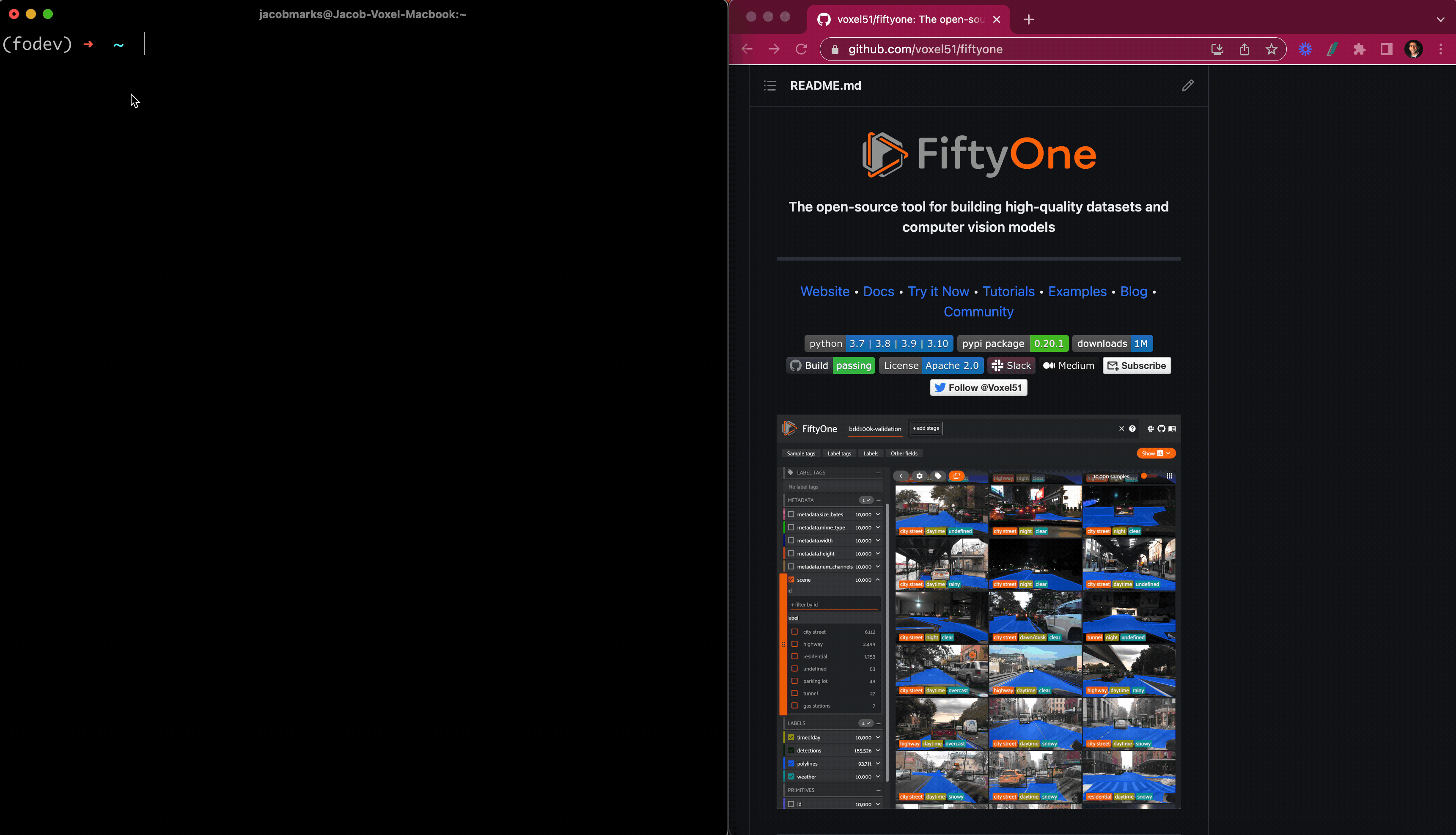Click the install app icon in the address bar
Screen dimensions: 1456x835
click(x=1217, y=49)
